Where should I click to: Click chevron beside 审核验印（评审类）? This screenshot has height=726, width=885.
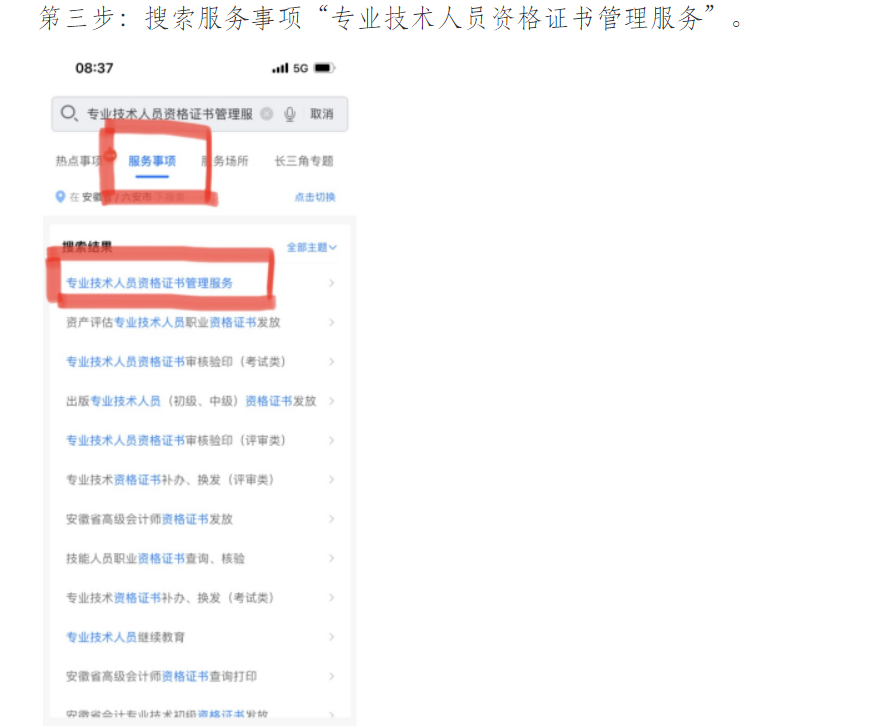click(331, 440)
